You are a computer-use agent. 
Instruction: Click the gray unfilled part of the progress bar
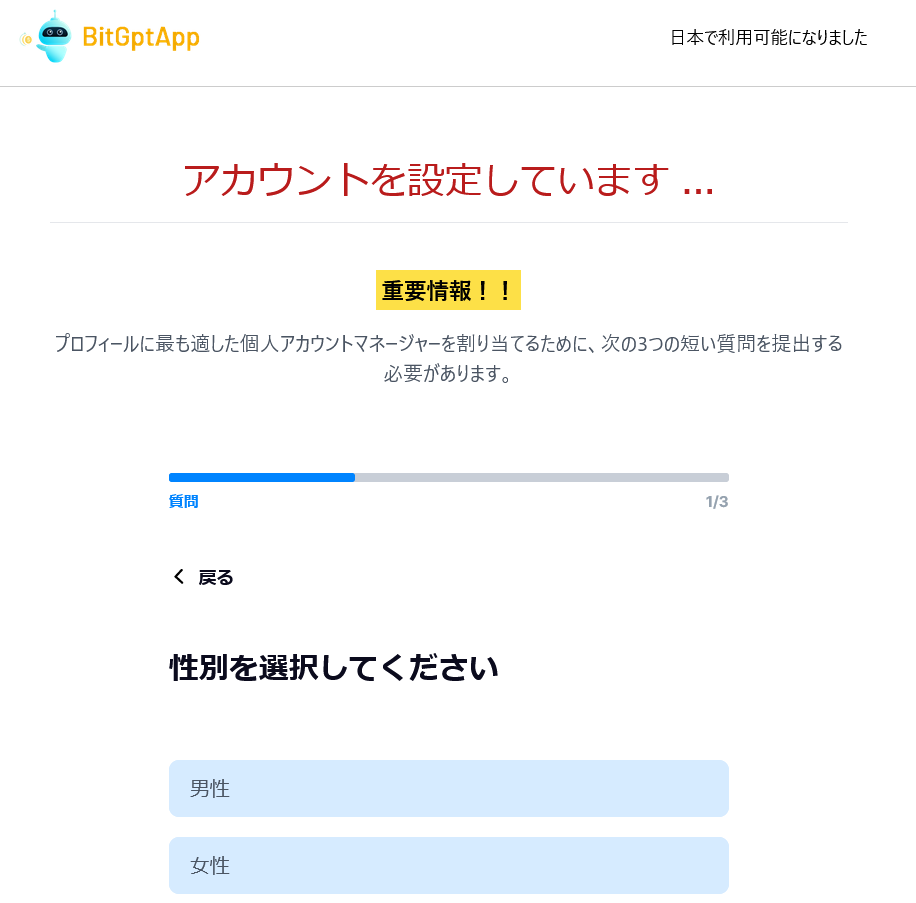pos(541,477)
